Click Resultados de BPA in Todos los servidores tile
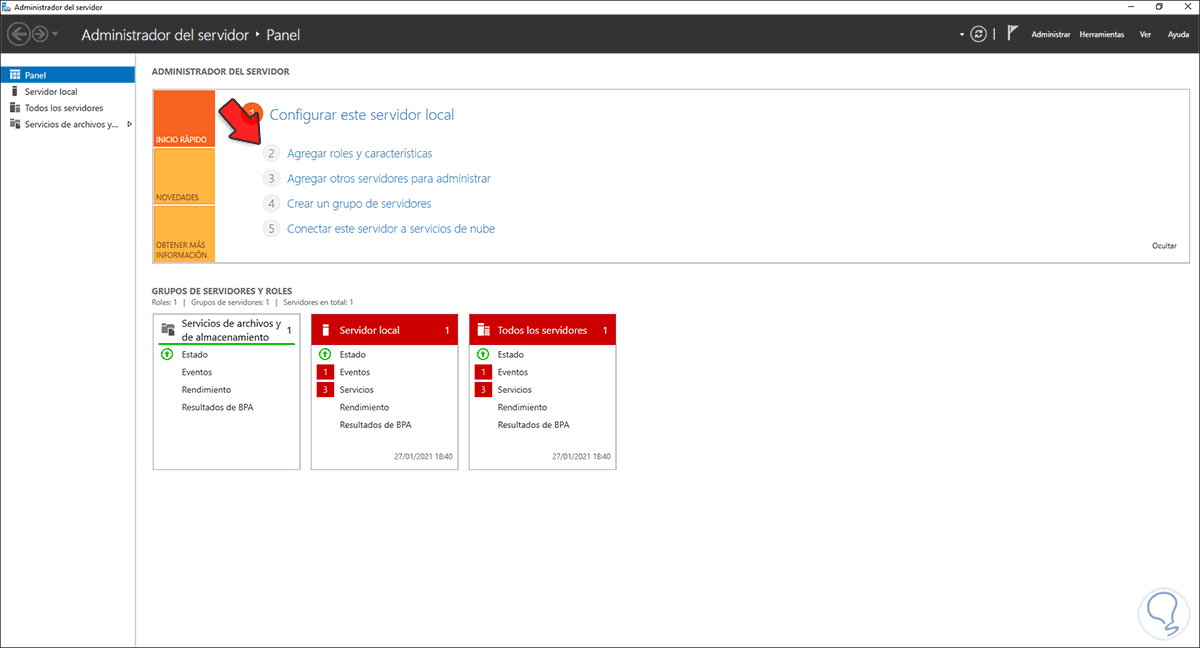The image size is (1200, 648). pyautogui.click(x=533, y=425)
